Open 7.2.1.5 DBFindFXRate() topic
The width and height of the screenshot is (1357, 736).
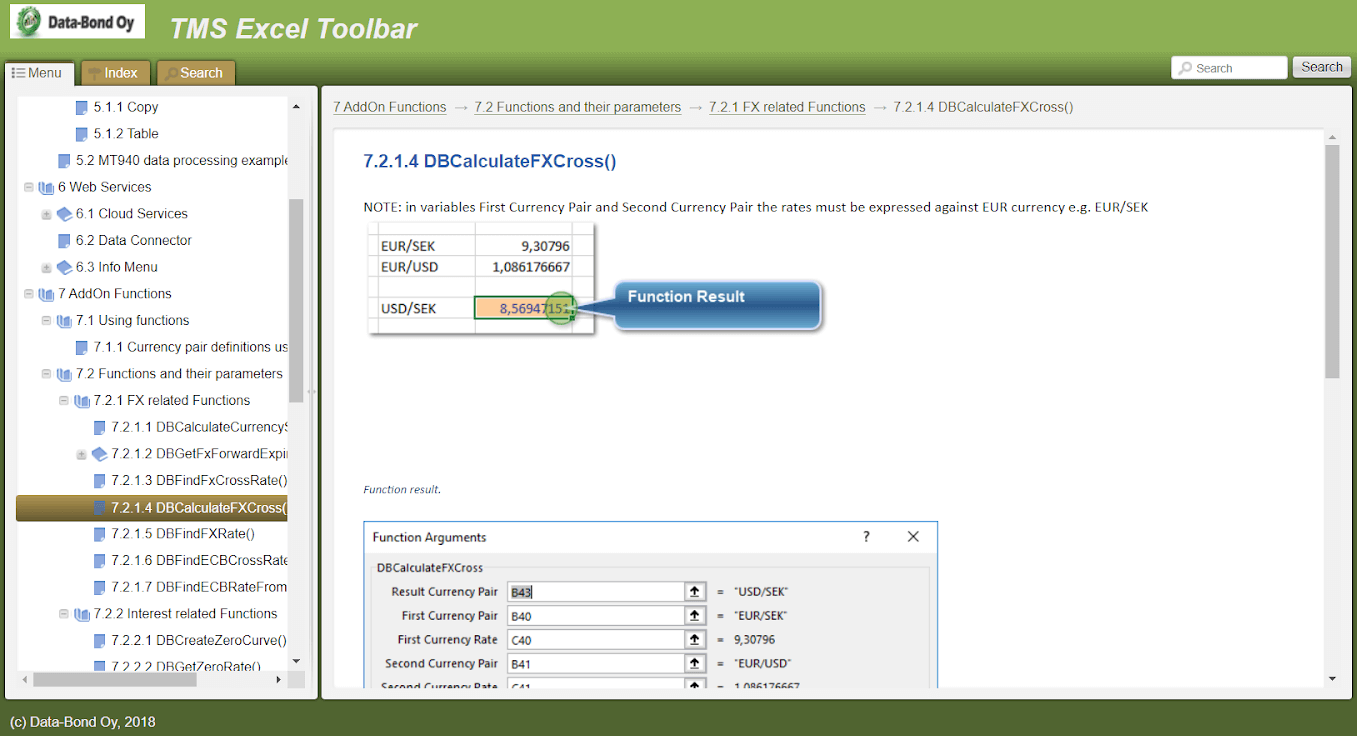pos(183,534)
